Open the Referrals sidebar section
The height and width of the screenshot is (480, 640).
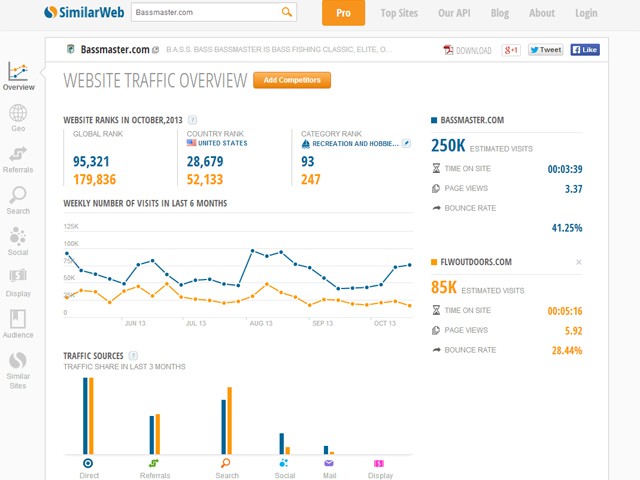pyautogui.click(x=18, y=160)
